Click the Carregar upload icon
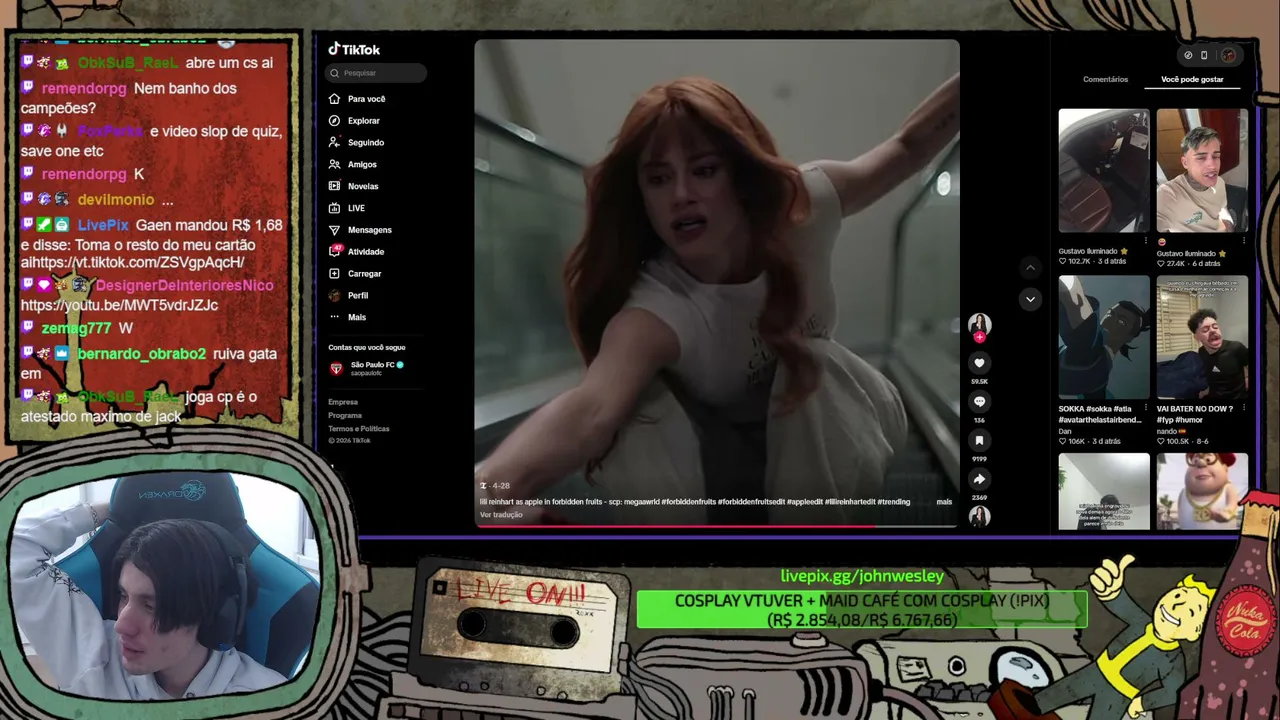 335,273
